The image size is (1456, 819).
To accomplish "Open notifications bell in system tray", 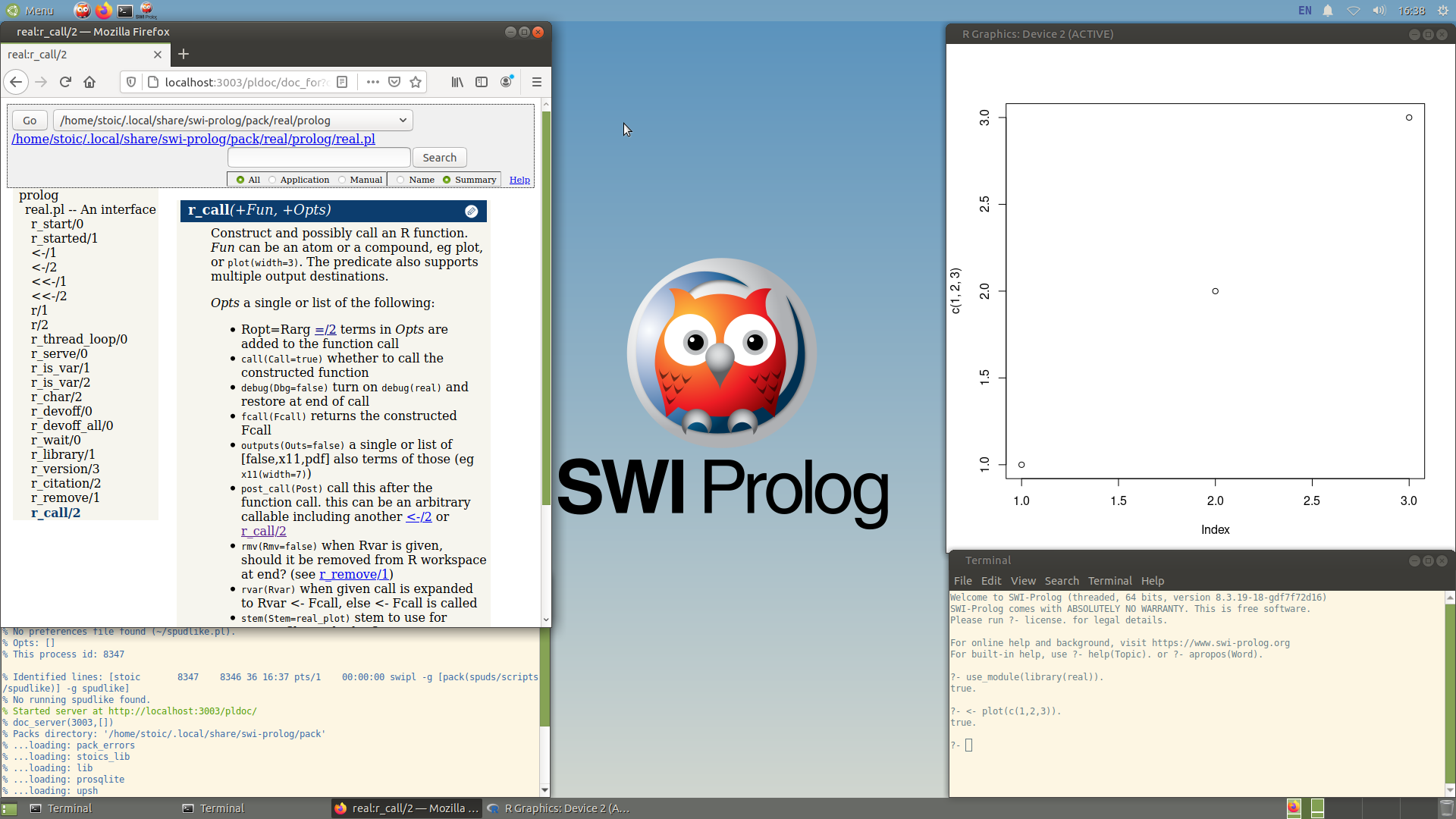I will coord(1328,11).
